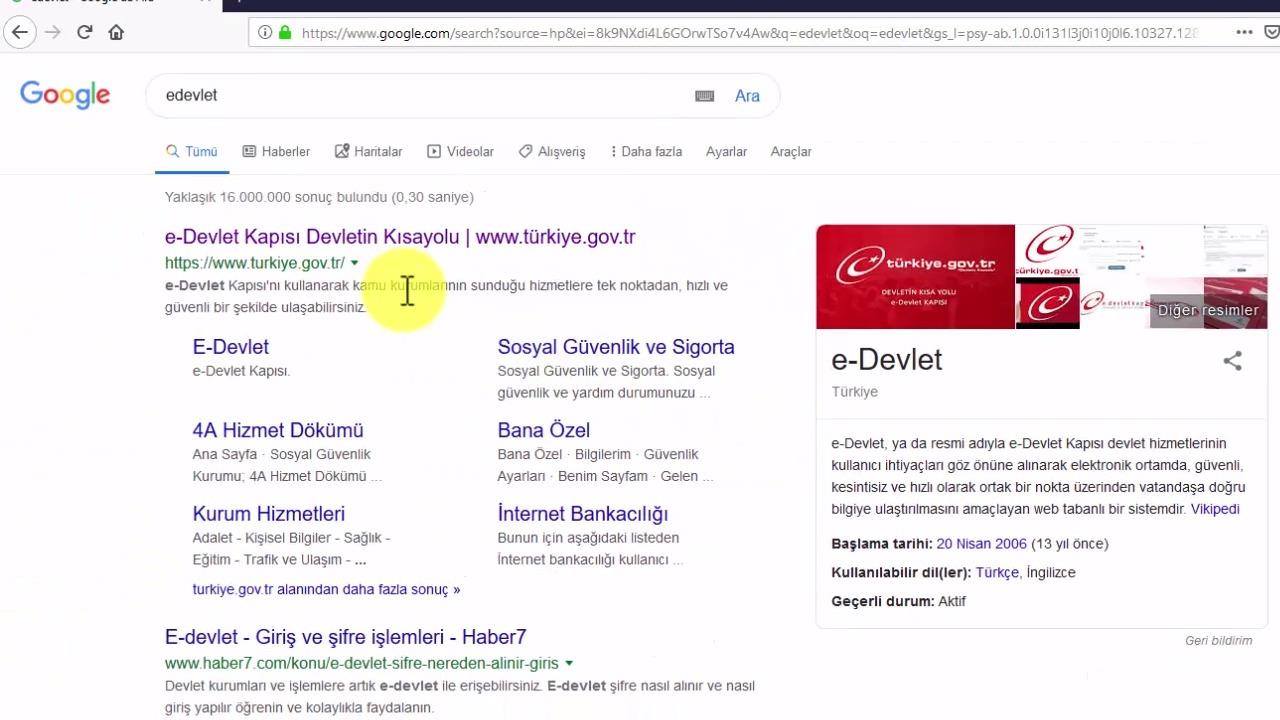Image resolution: width=1280 pixels, height=720 pixels.
Task: Click the Ara search button
Action: pyautogui.click(x=747, y=96)
